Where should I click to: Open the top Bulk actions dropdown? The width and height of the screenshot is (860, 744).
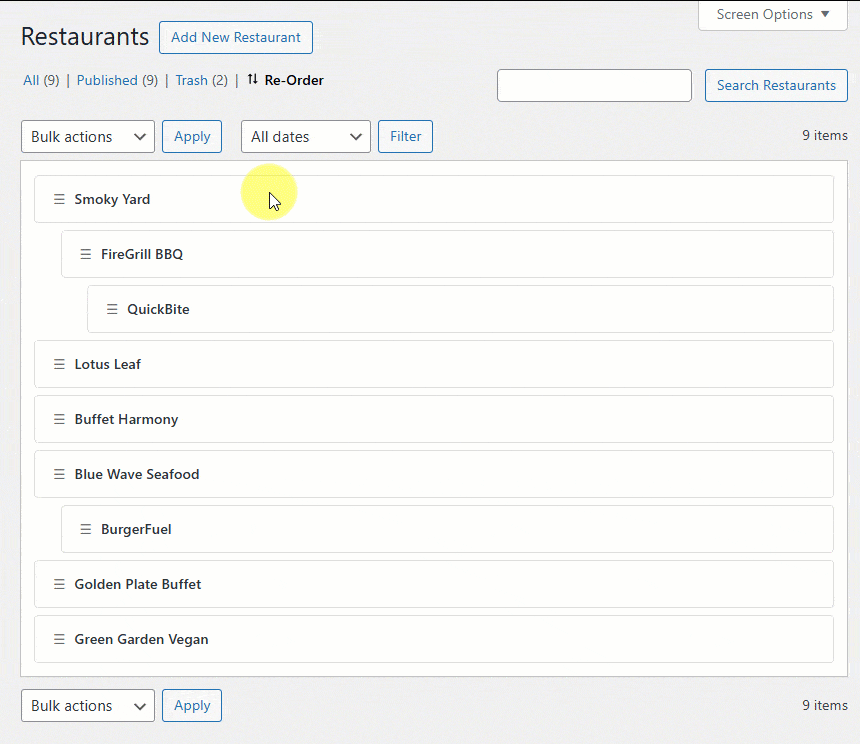(88, 137)
